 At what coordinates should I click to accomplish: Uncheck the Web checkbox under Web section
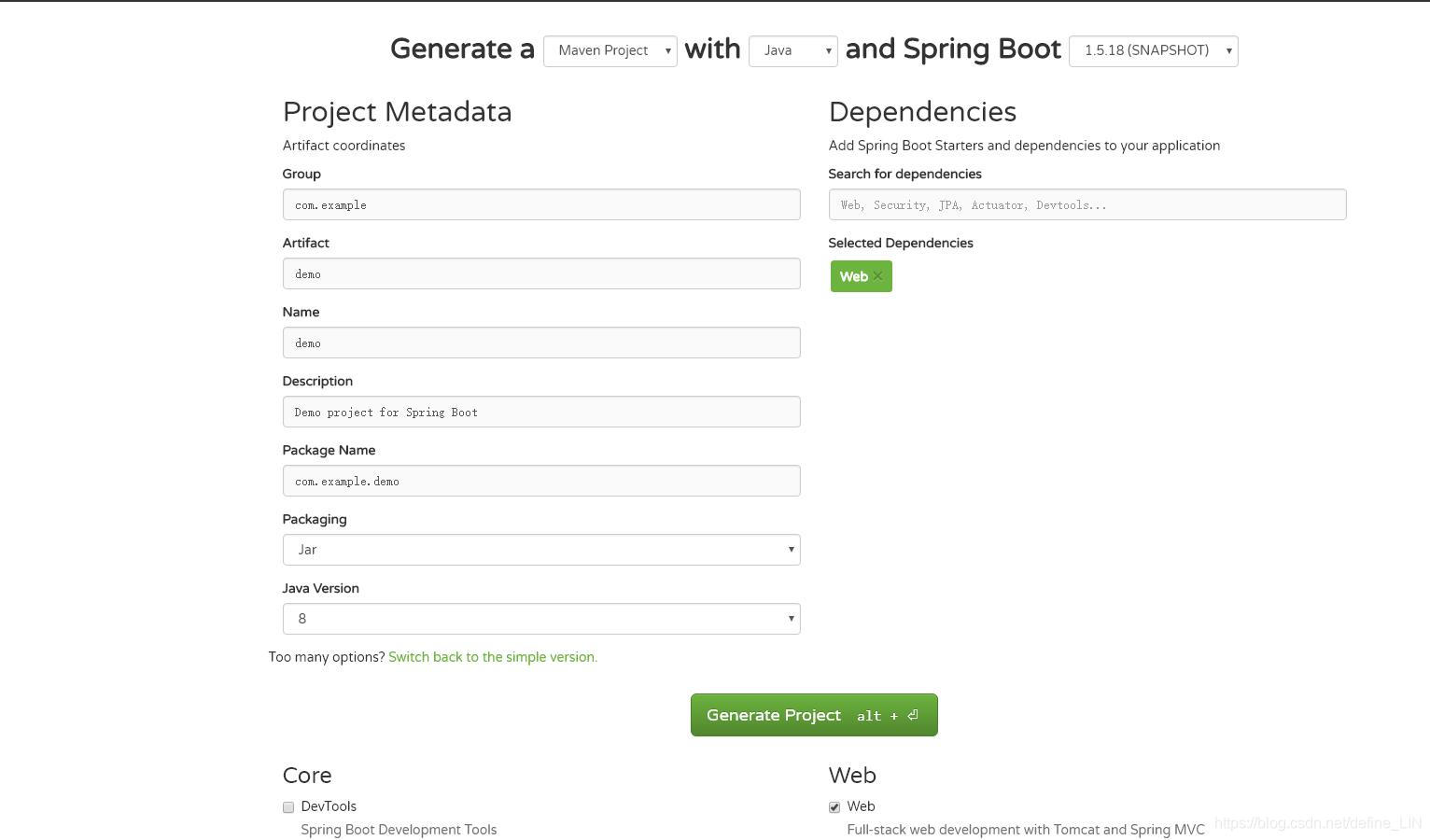pyautogui.click(x=834, y=807)
